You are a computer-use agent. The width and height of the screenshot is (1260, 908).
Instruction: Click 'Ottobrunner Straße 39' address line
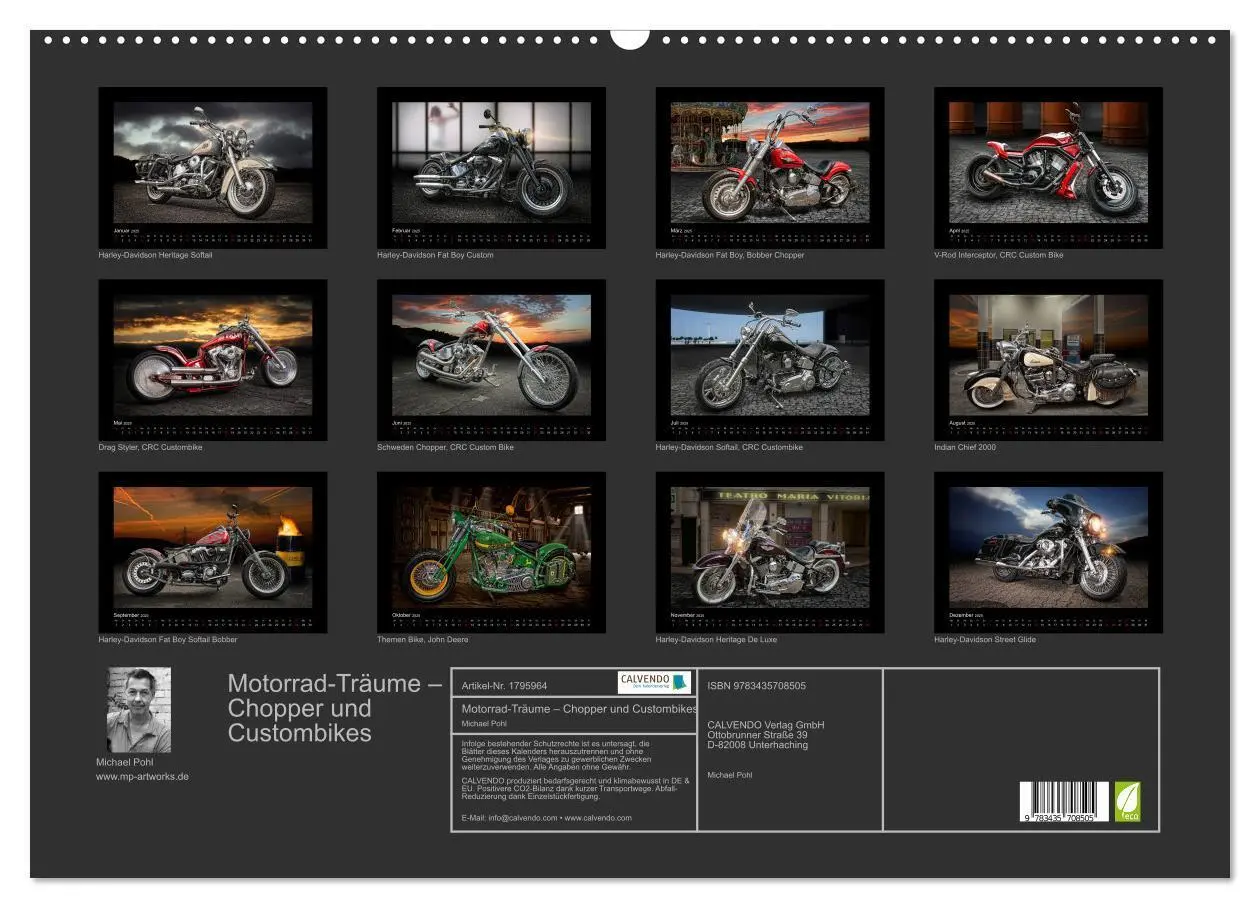[x=757, y=735]
